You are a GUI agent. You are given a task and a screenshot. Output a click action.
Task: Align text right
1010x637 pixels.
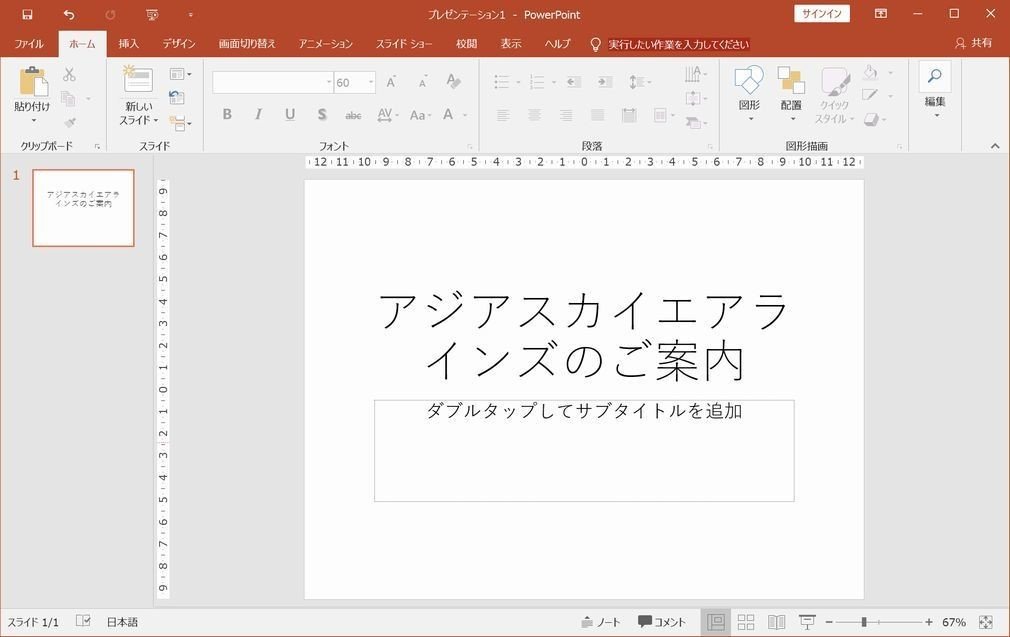pos(566,115)
